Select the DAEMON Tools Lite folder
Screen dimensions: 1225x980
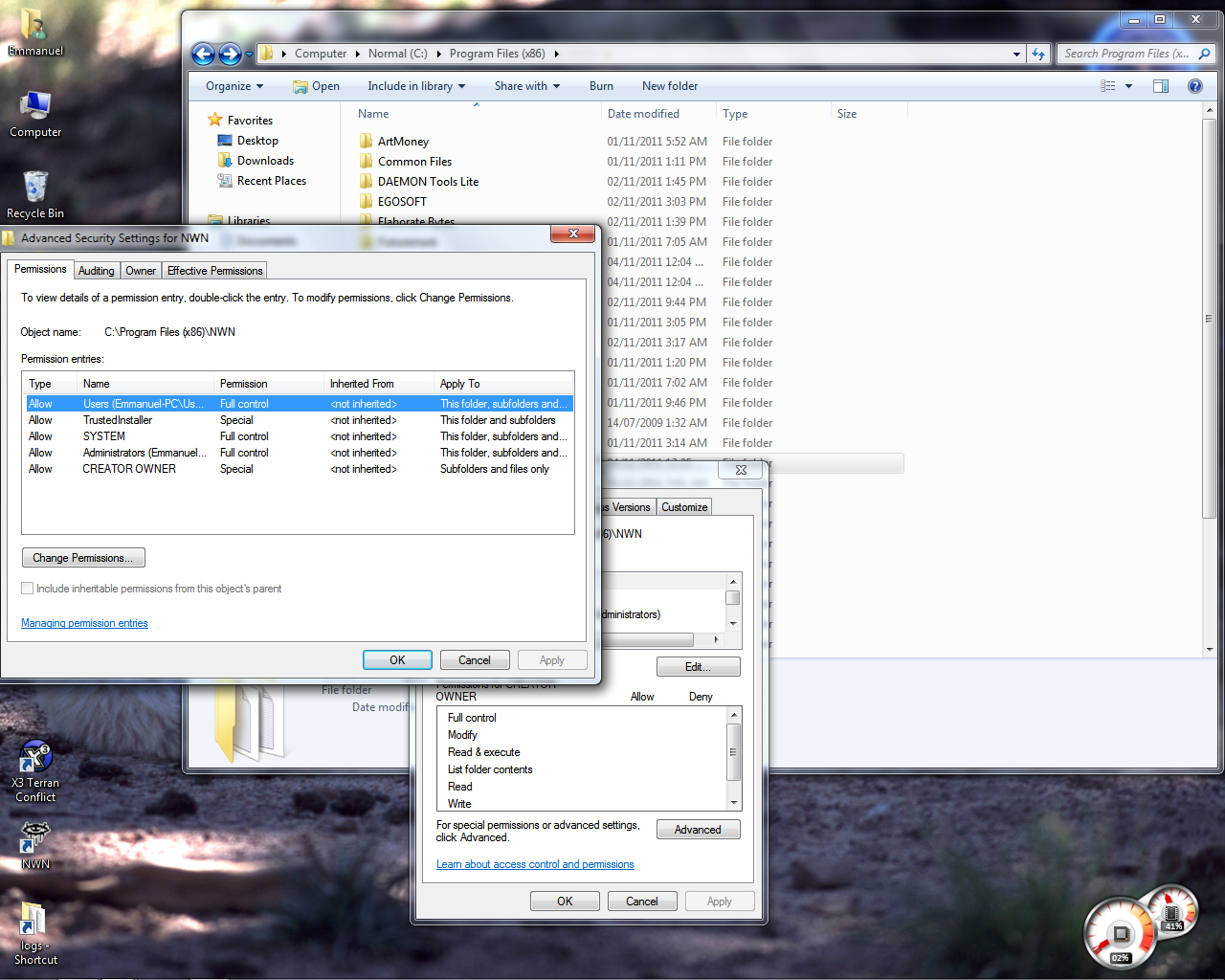(x=427, y=182)
